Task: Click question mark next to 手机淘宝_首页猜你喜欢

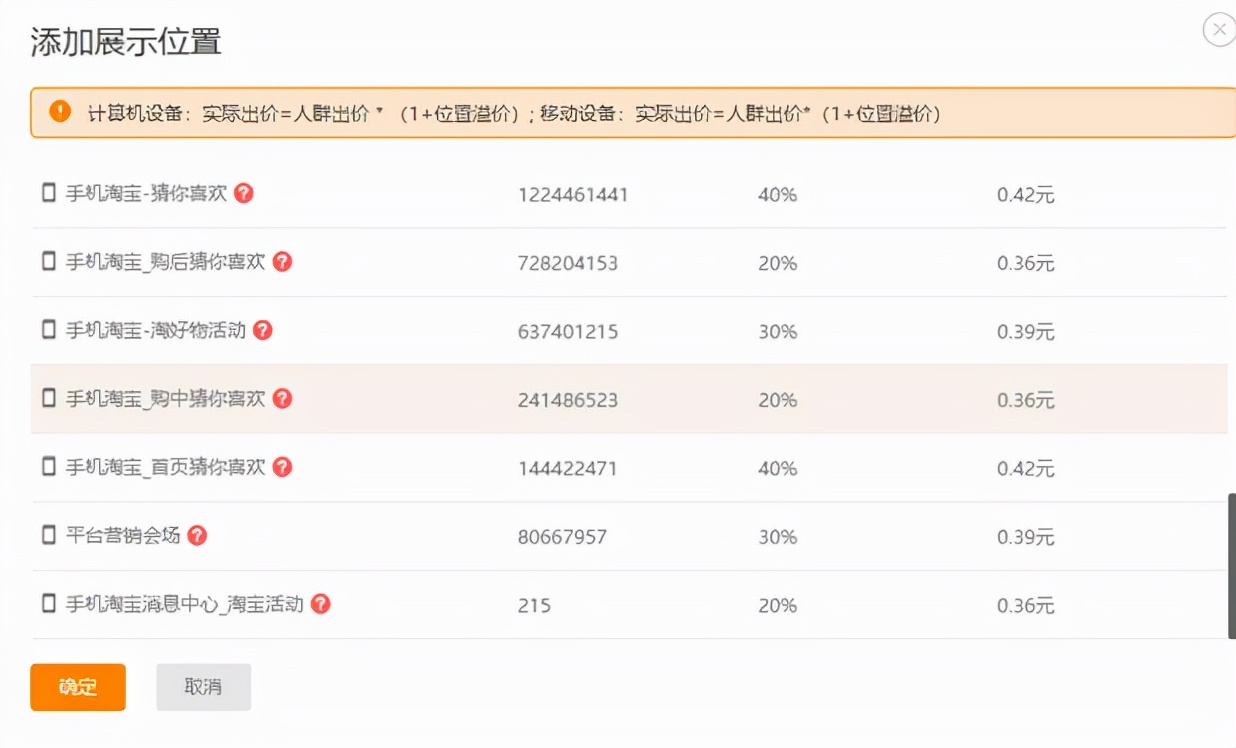Action: [282, 466]
